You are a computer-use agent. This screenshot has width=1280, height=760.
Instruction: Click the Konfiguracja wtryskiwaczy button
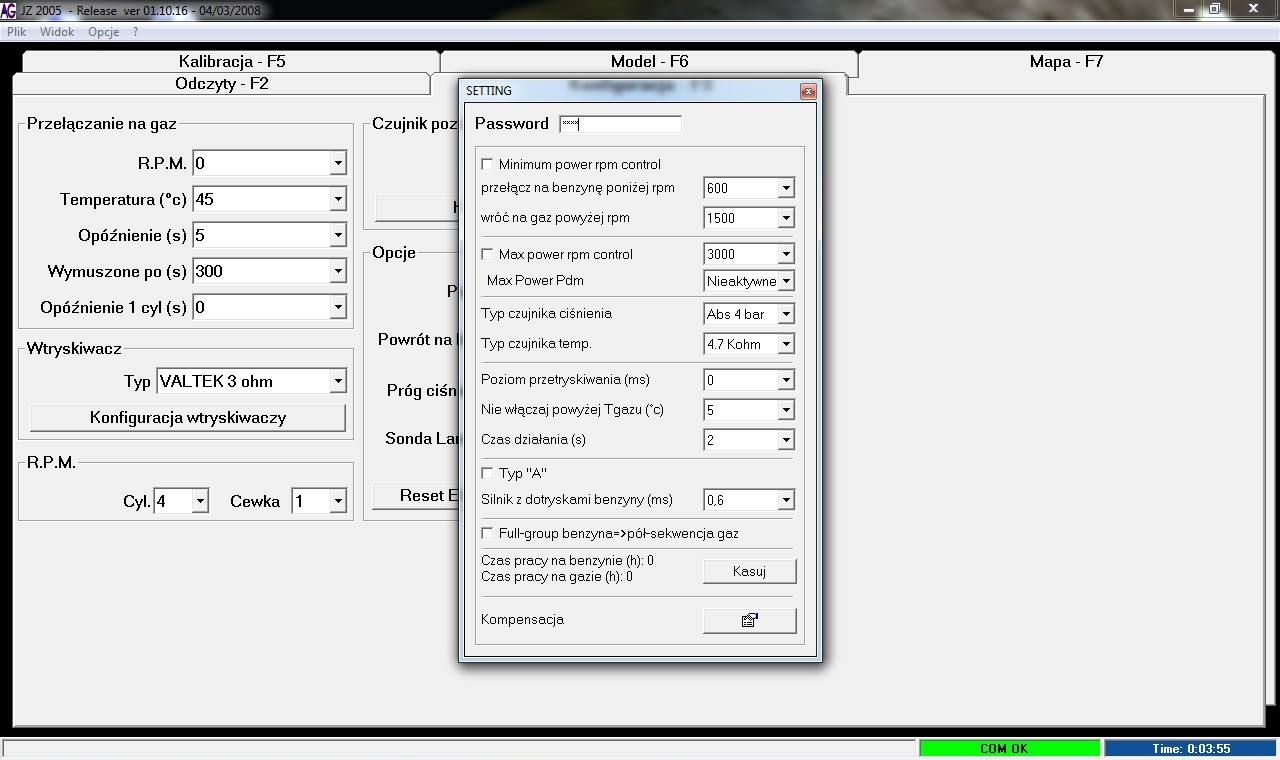[188, 418]
